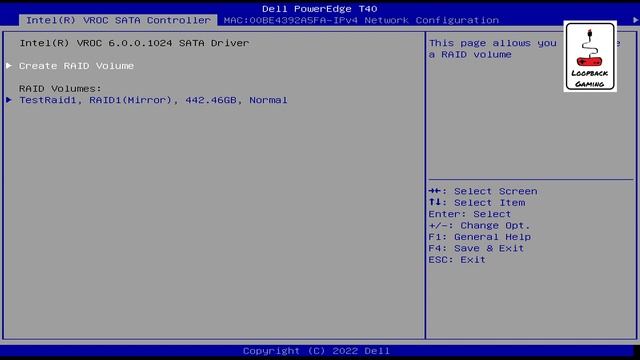Click the +/-: Change Opt. hint

coord(479,225)
